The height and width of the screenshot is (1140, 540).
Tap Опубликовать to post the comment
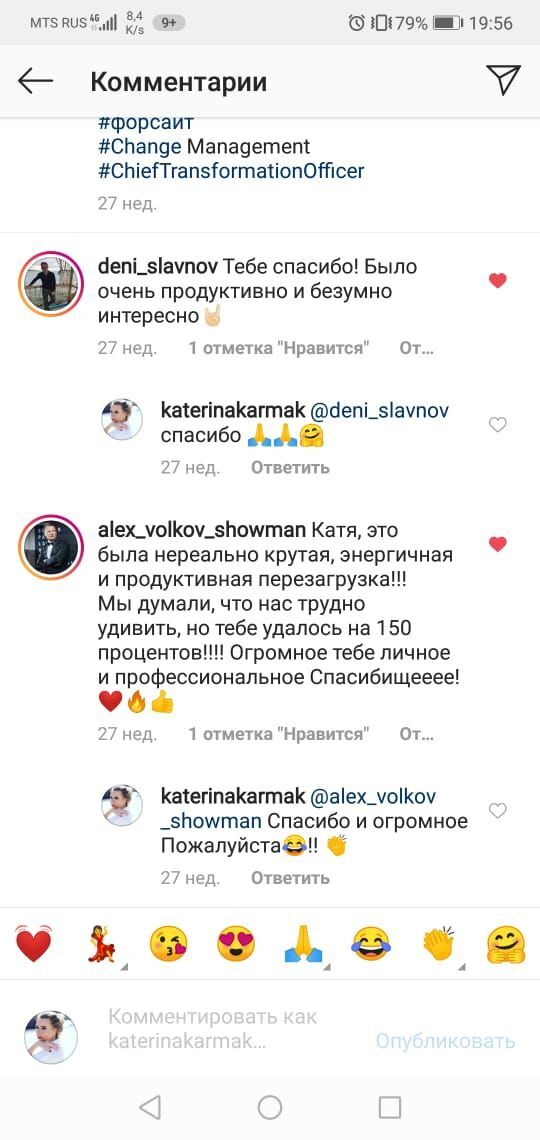[x=445, y=1041]
